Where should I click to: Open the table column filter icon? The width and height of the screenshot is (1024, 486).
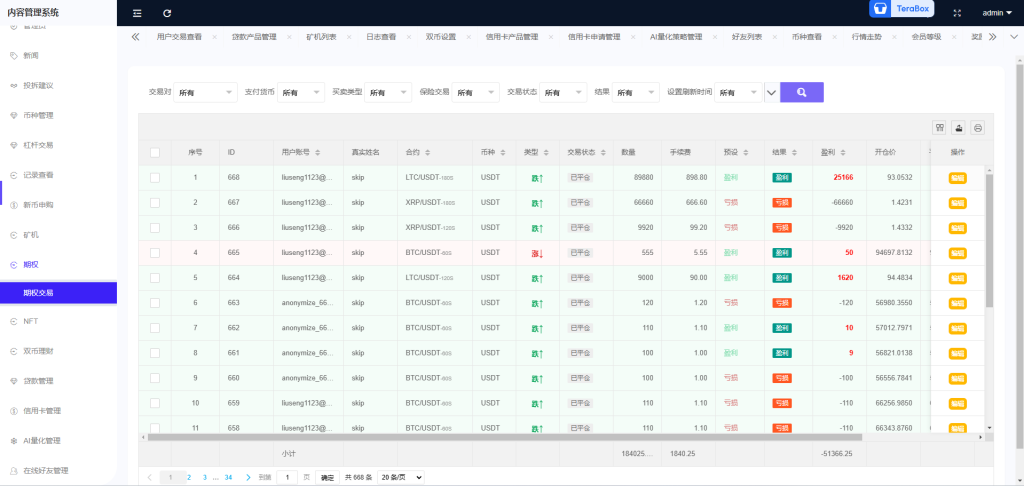(939, 128)
